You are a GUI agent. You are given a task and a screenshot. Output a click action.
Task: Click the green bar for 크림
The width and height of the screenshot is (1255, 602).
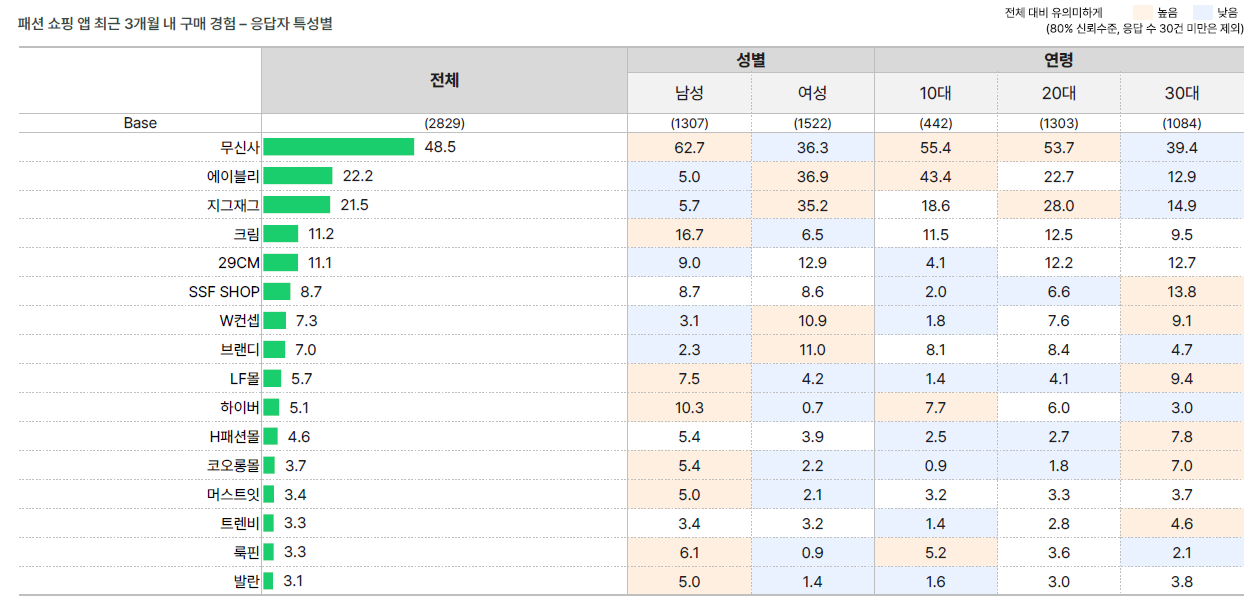point(281,234)
